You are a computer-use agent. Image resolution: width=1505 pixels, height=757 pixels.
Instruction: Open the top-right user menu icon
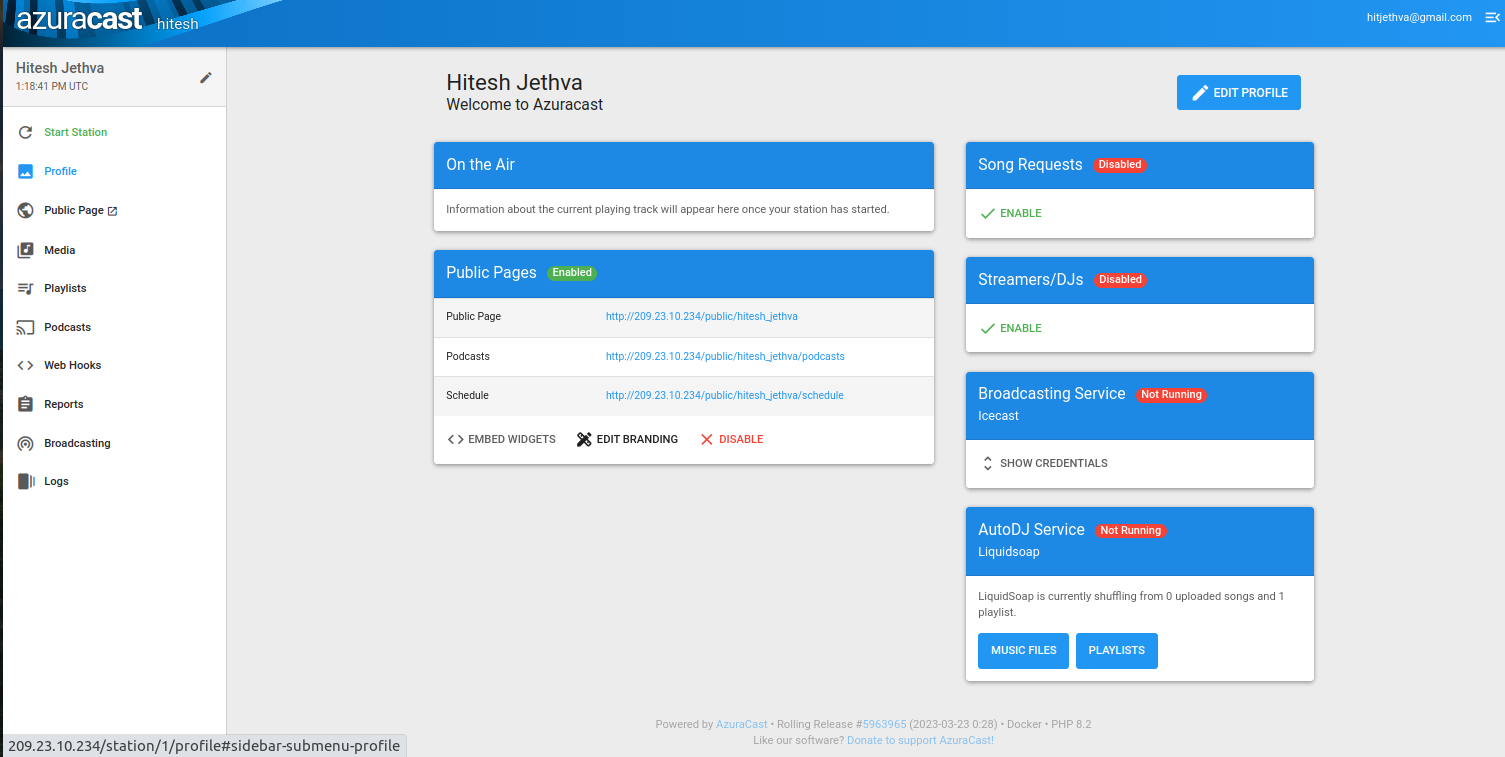click(1492, 17)
